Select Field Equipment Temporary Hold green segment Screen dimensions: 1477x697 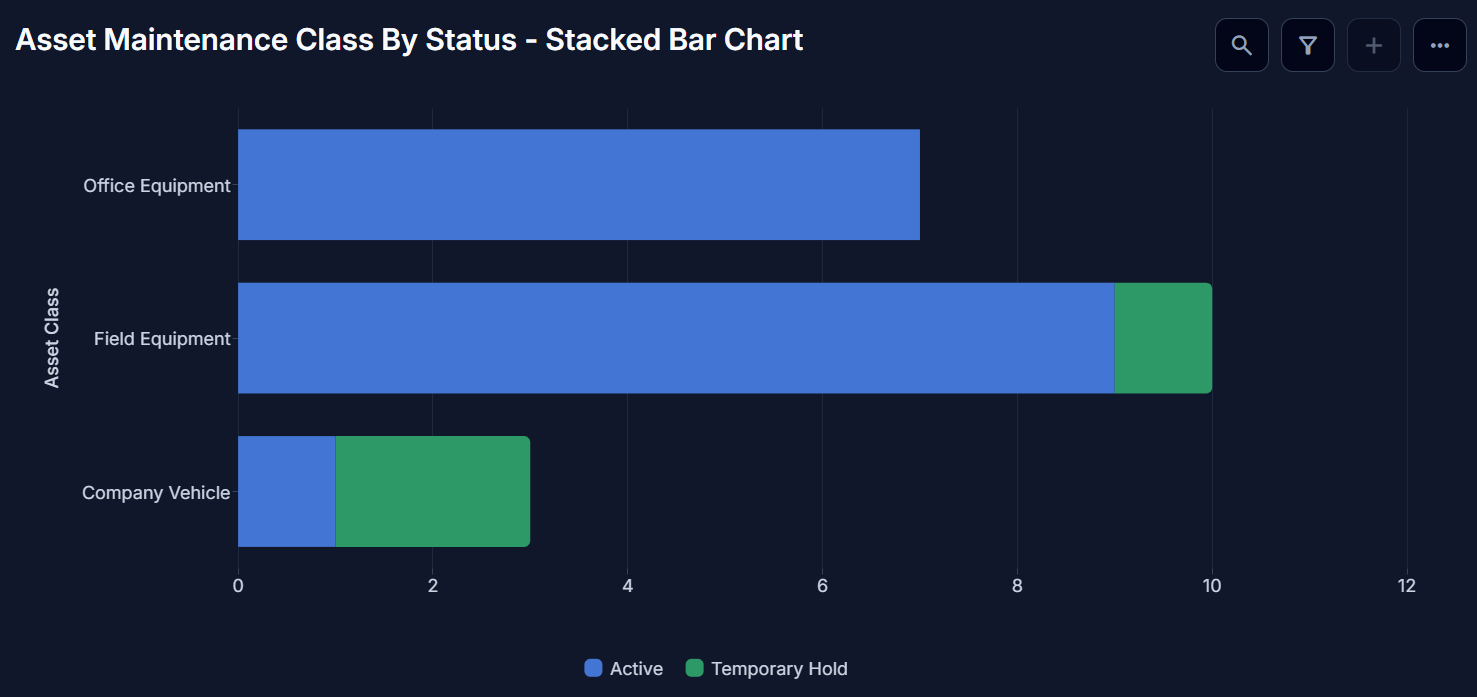[1163, 338]
